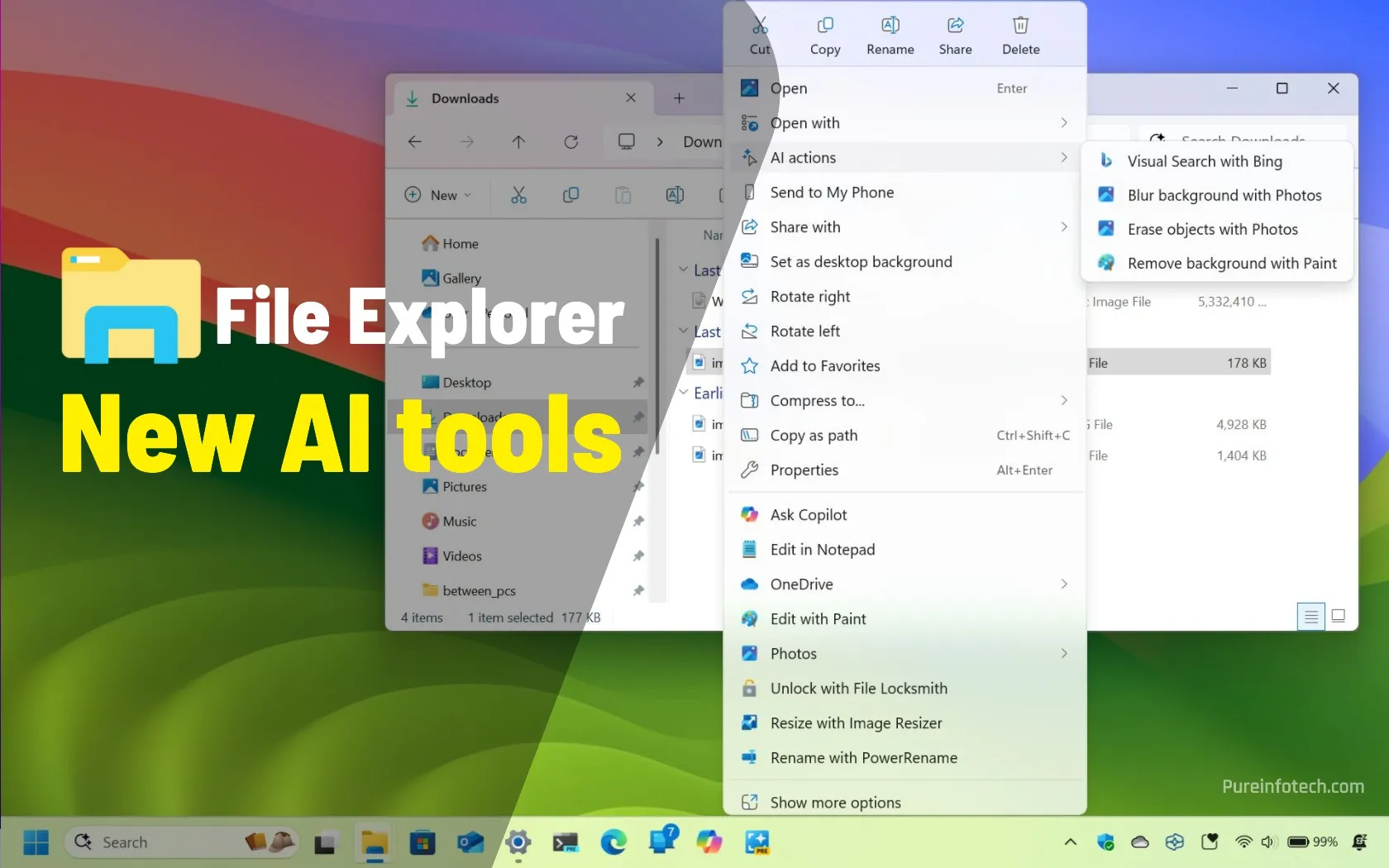The width and height of the screenshot is (1389, 868).
Task: Choose Resize with Image Resizer
Action: (905, 723)
